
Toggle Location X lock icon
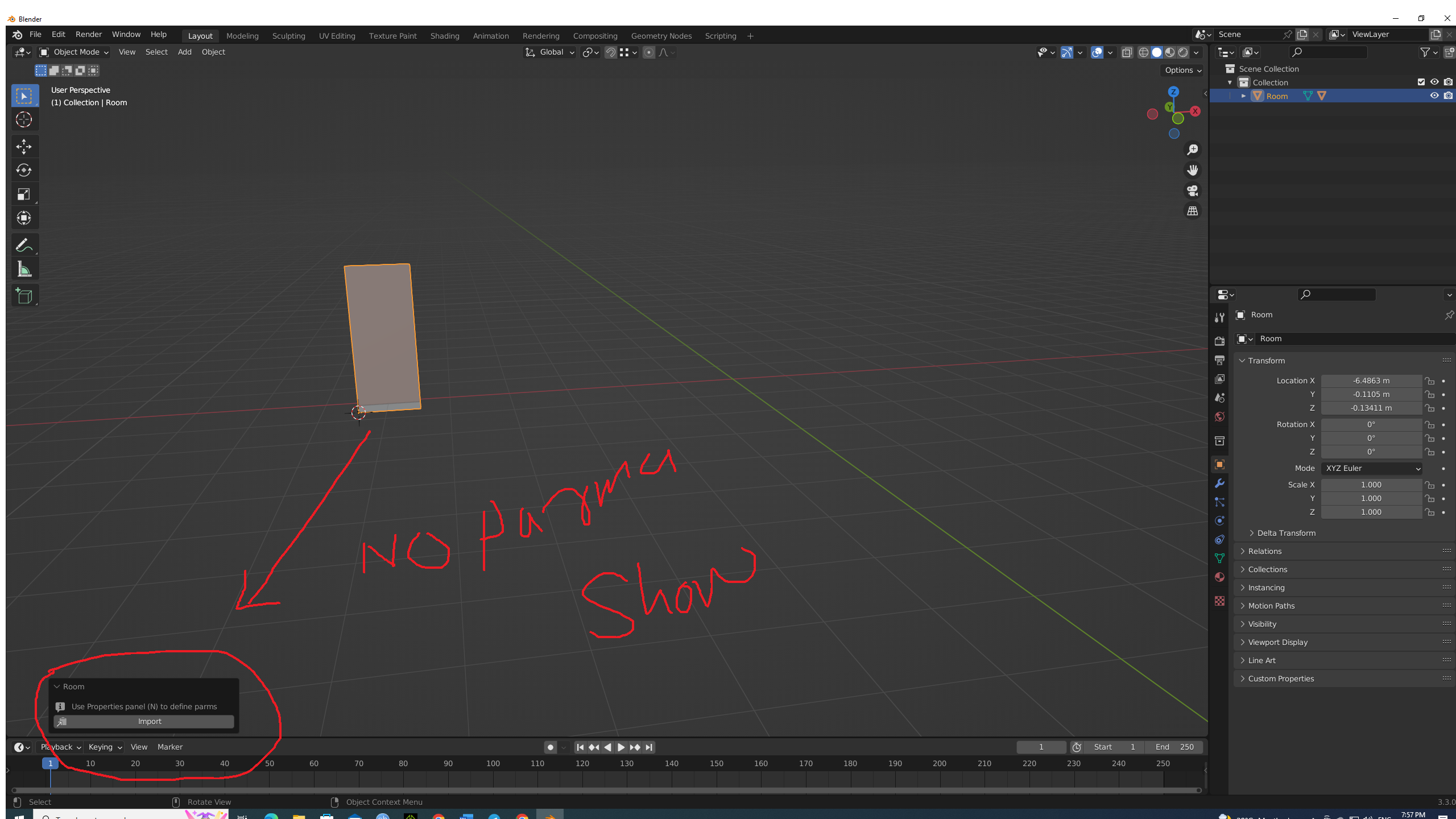(x=1430, y=381)
